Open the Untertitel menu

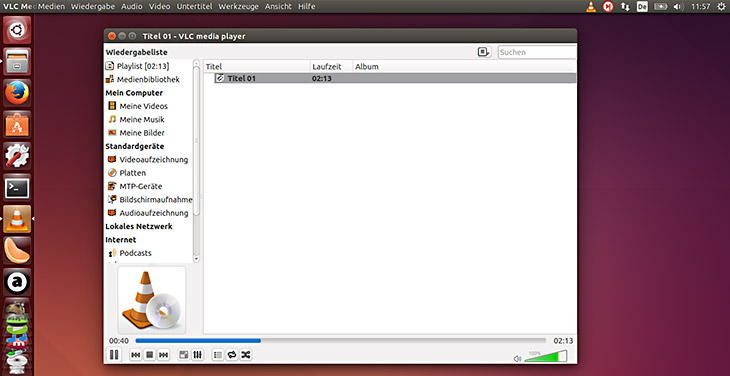click(194, 7)
